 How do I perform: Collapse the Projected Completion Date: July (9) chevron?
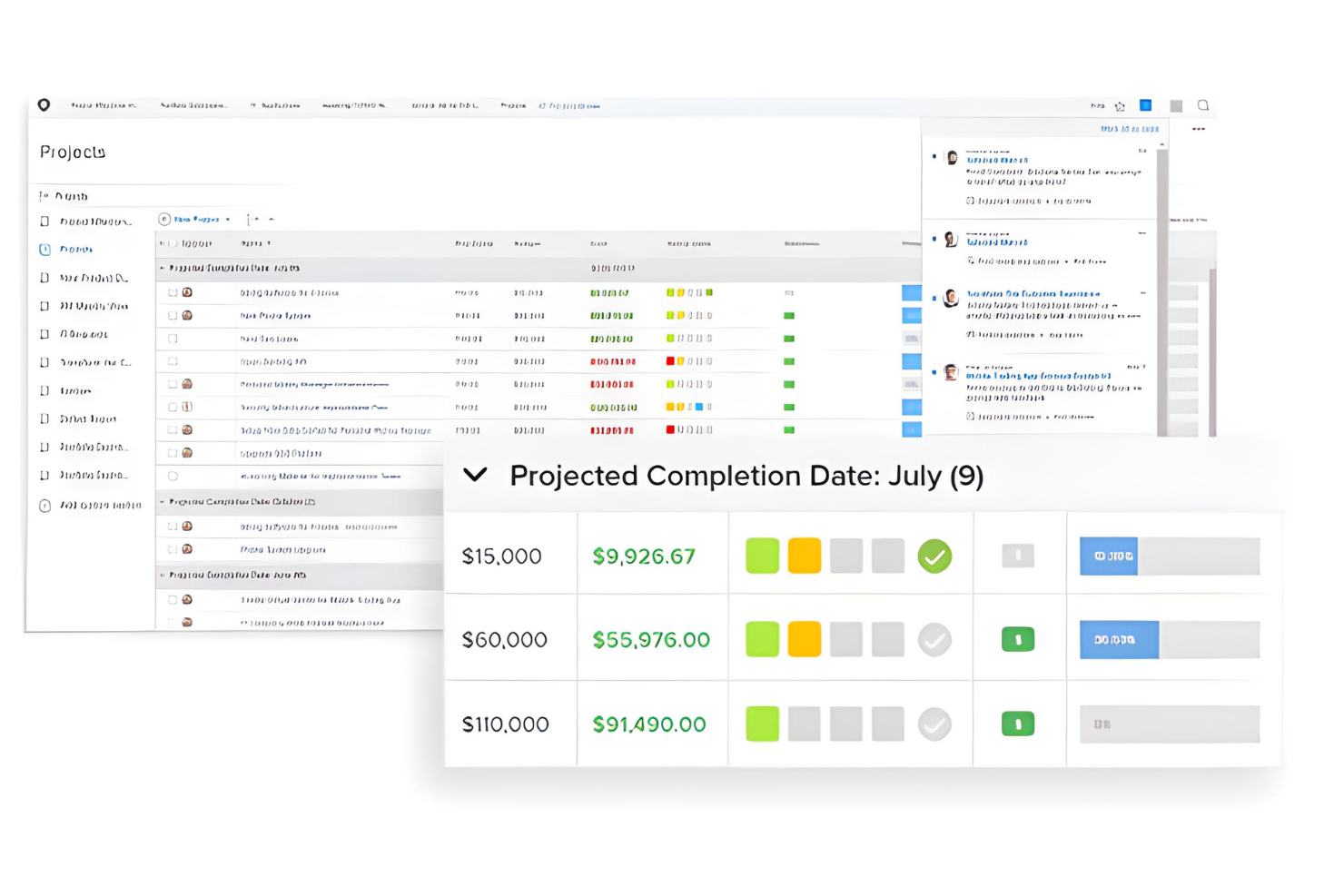point(475,475)
